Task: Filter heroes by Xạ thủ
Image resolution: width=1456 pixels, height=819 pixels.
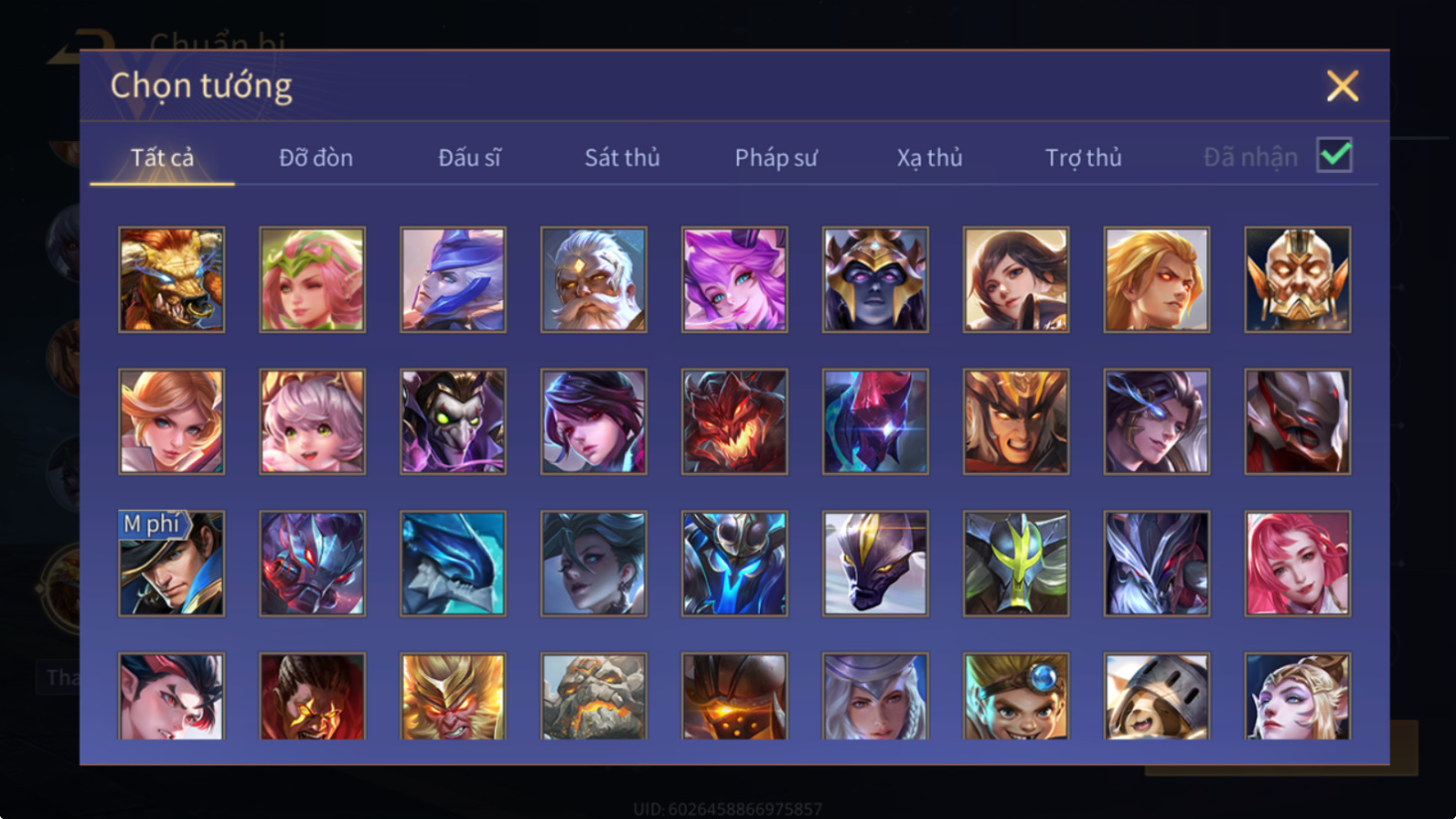Action: tap(929, 157)
